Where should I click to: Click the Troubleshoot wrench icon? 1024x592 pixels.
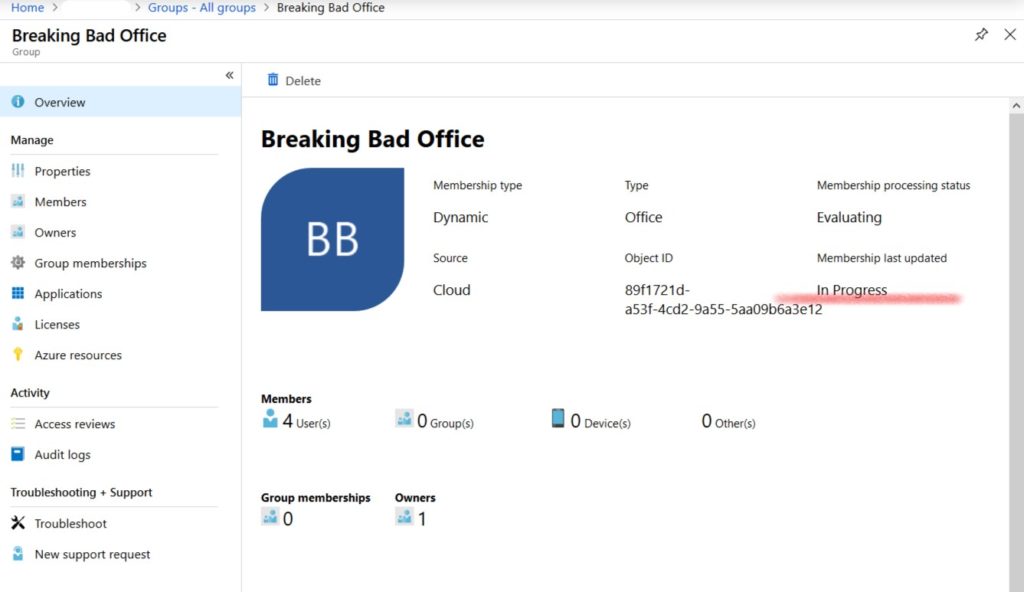[18, 523]
